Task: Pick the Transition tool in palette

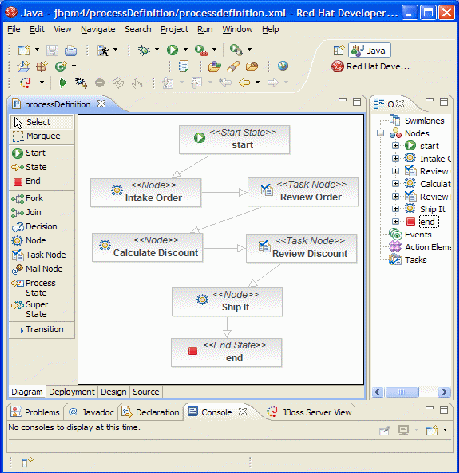Action: pyautogui.click(x=41, y=329)
